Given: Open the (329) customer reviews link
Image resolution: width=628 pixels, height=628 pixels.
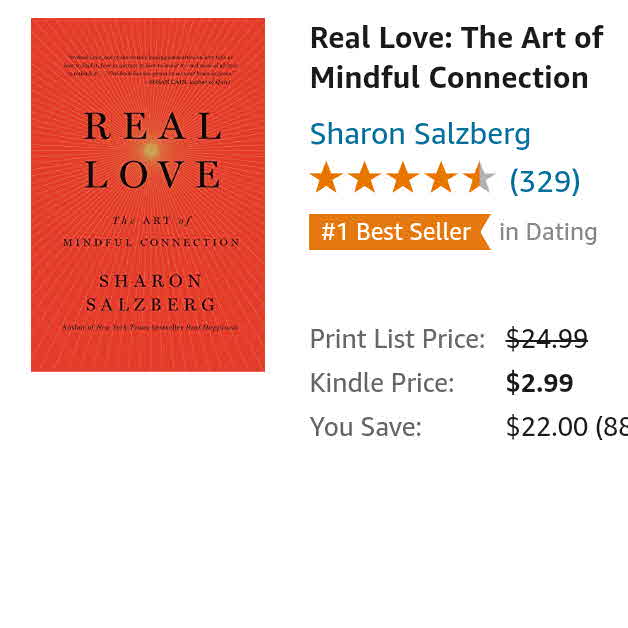Looking at the screenshot, I should [x=544, y=181].
